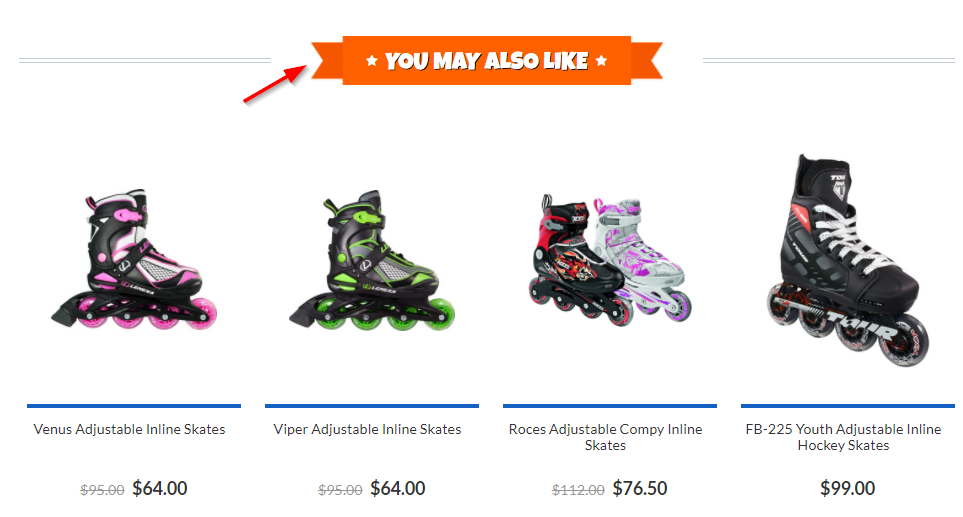Click the crossed-out $95.00 price under Venus
Image resolution: width=963 pixels, height=517 pixels.
[x=102, y=490]
